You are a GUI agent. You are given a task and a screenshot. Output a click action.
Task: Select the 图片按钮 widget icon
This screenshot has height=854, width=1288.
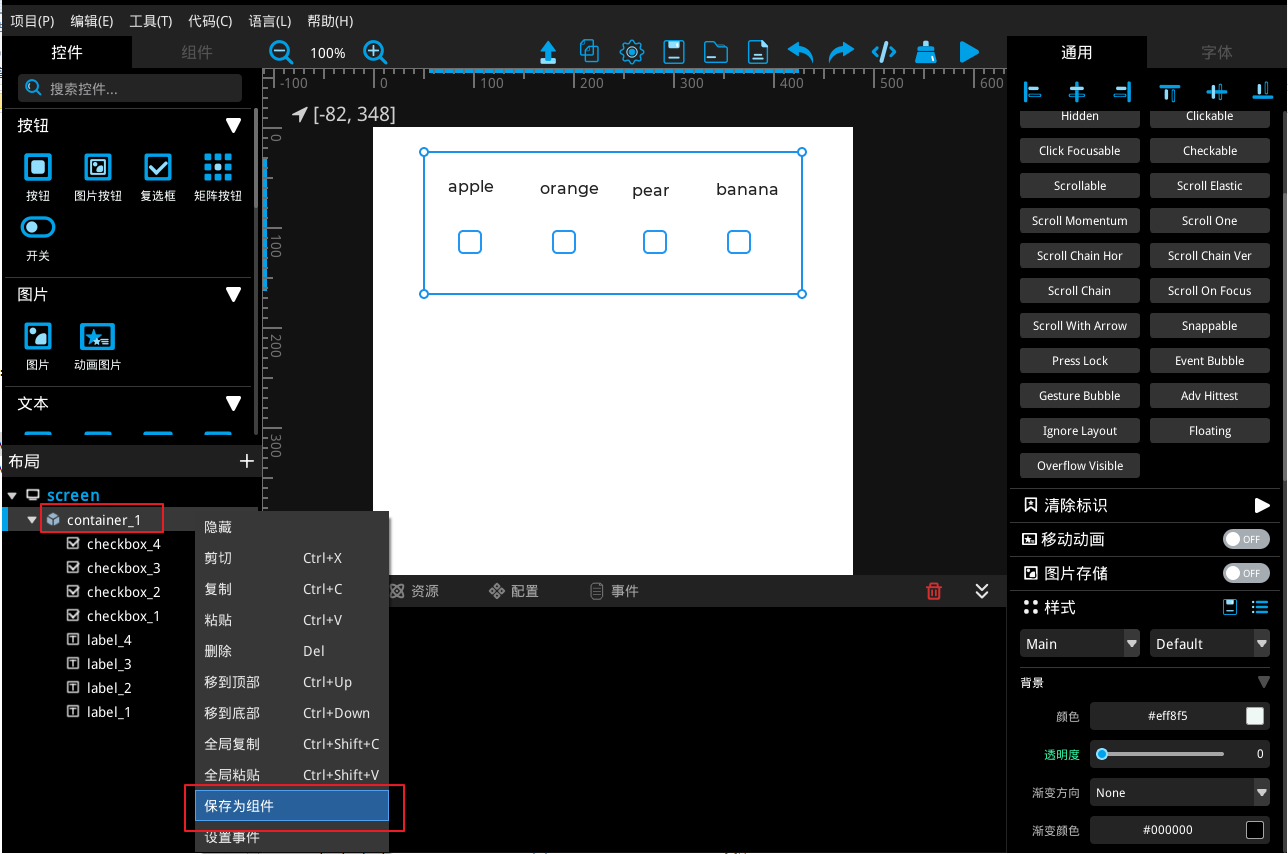pos(98,167)
